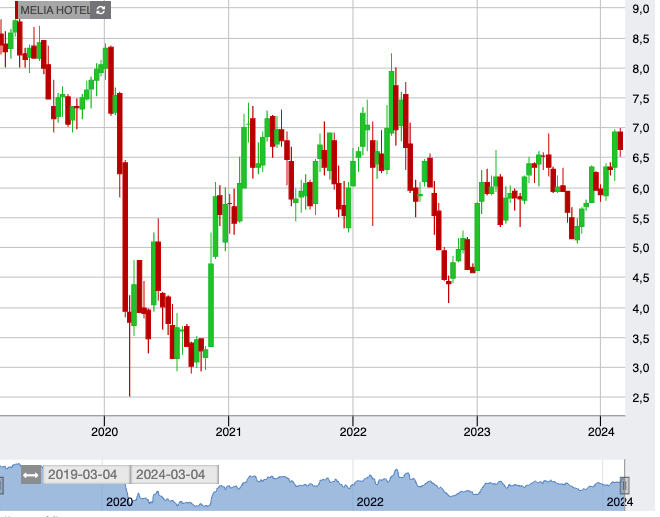Click the 2020 label on the x-axis
The height and width of the screenshot is (517, 660).
pos(104,432)
